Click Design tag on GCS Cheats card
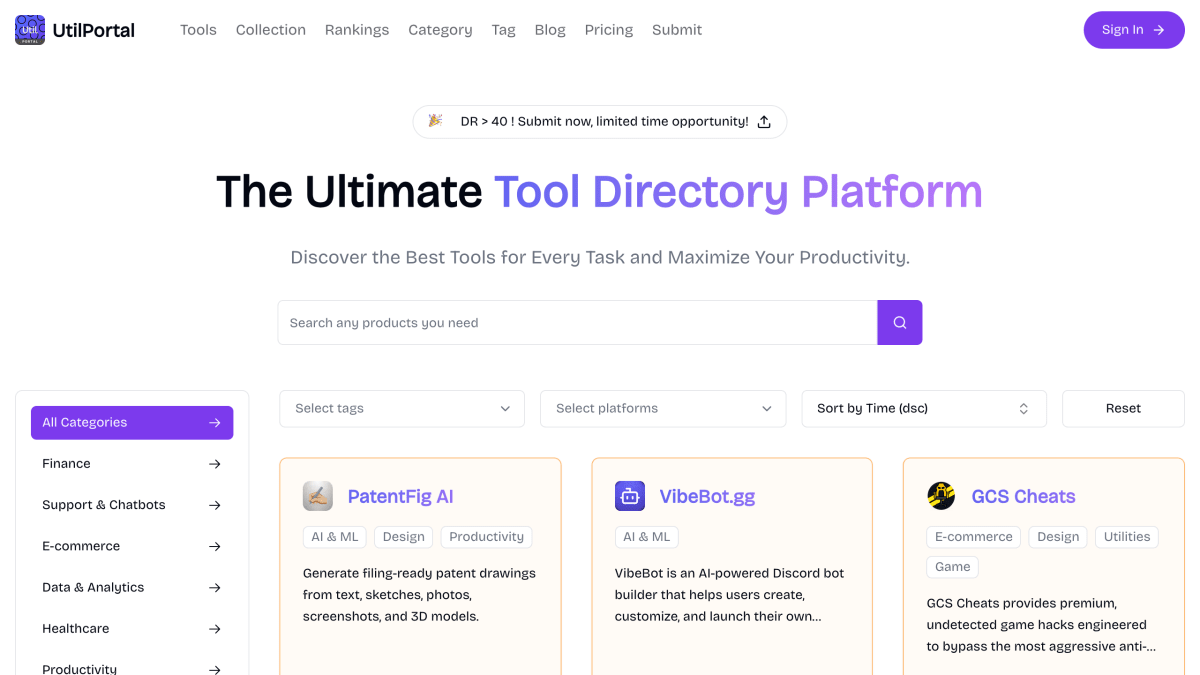The image size is (1200, 675). 1058,537
